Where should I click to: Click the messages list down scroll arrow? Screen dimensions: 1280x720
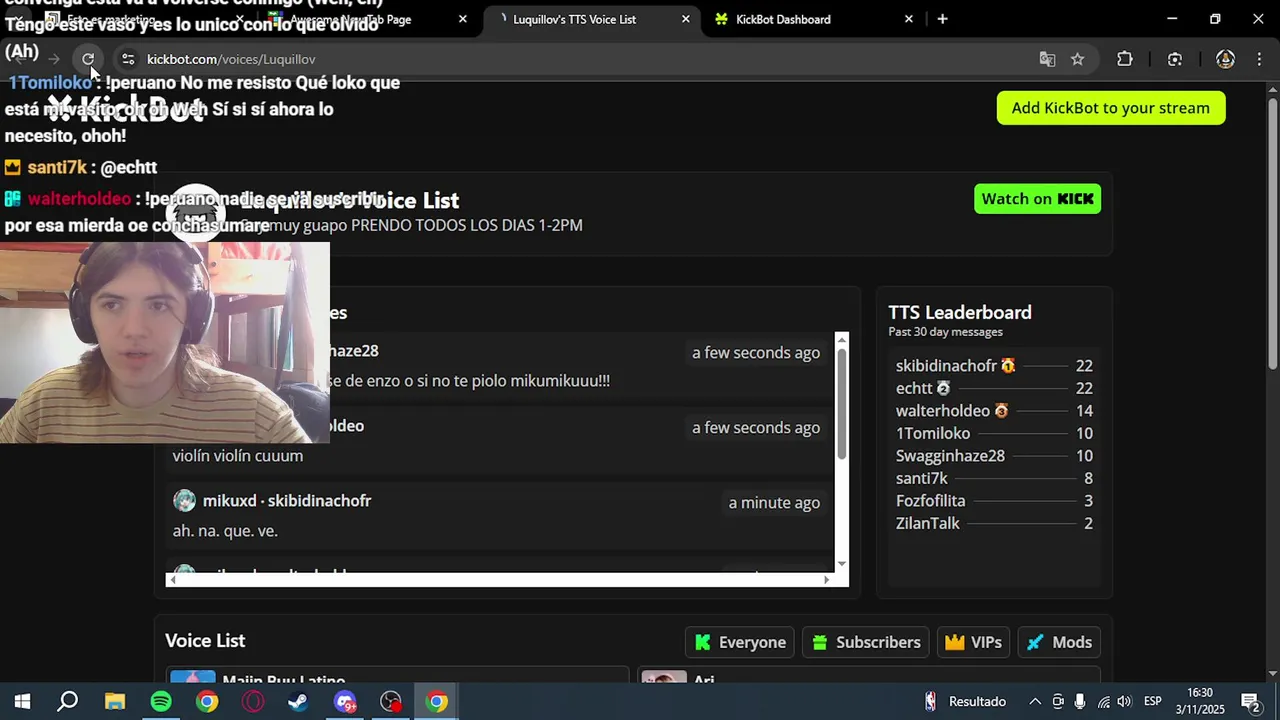click(x=841, y=564)
